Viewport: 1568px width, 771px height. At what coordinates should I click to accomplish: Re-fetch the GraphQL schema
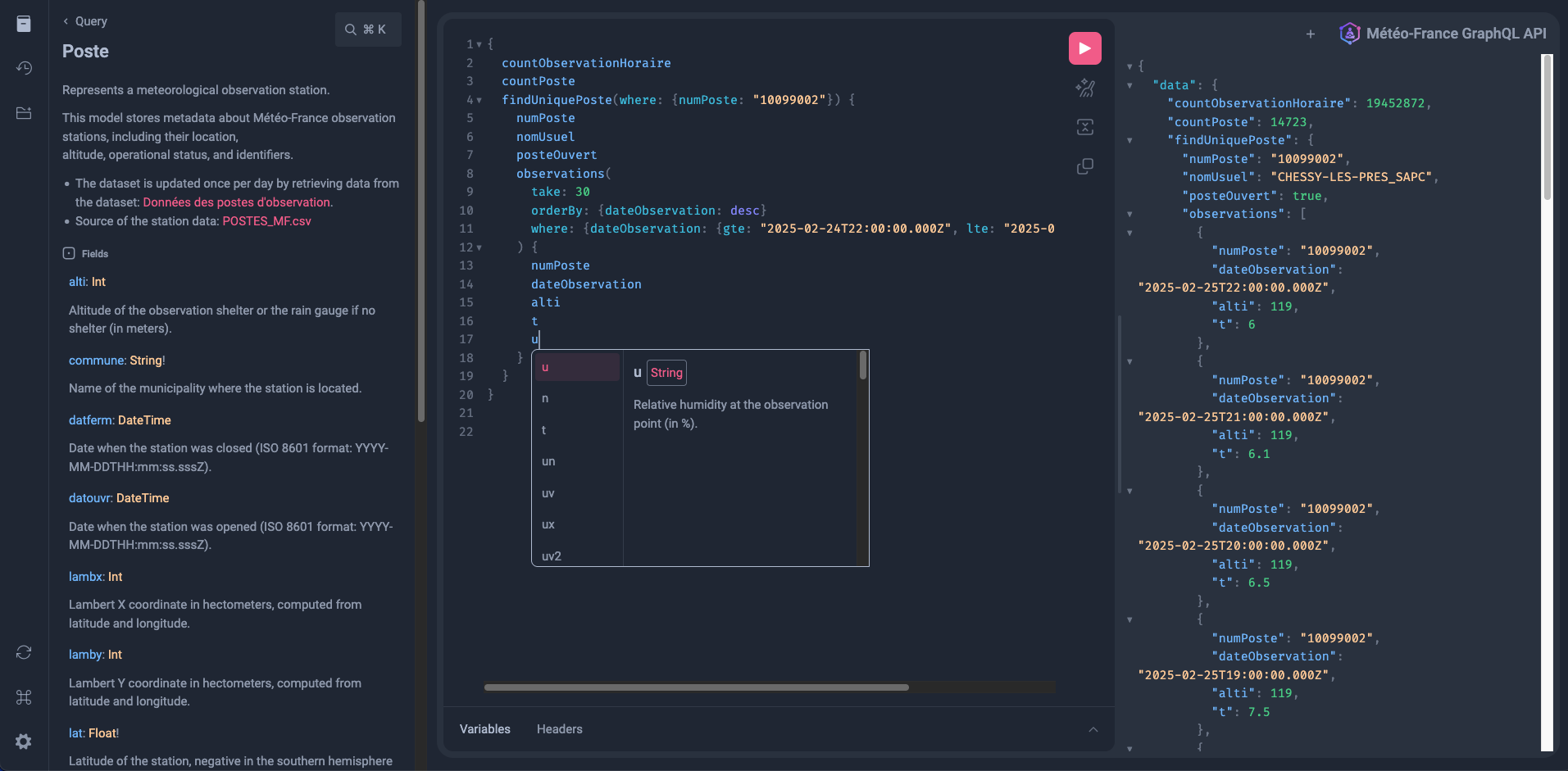[x=24, y=652]
